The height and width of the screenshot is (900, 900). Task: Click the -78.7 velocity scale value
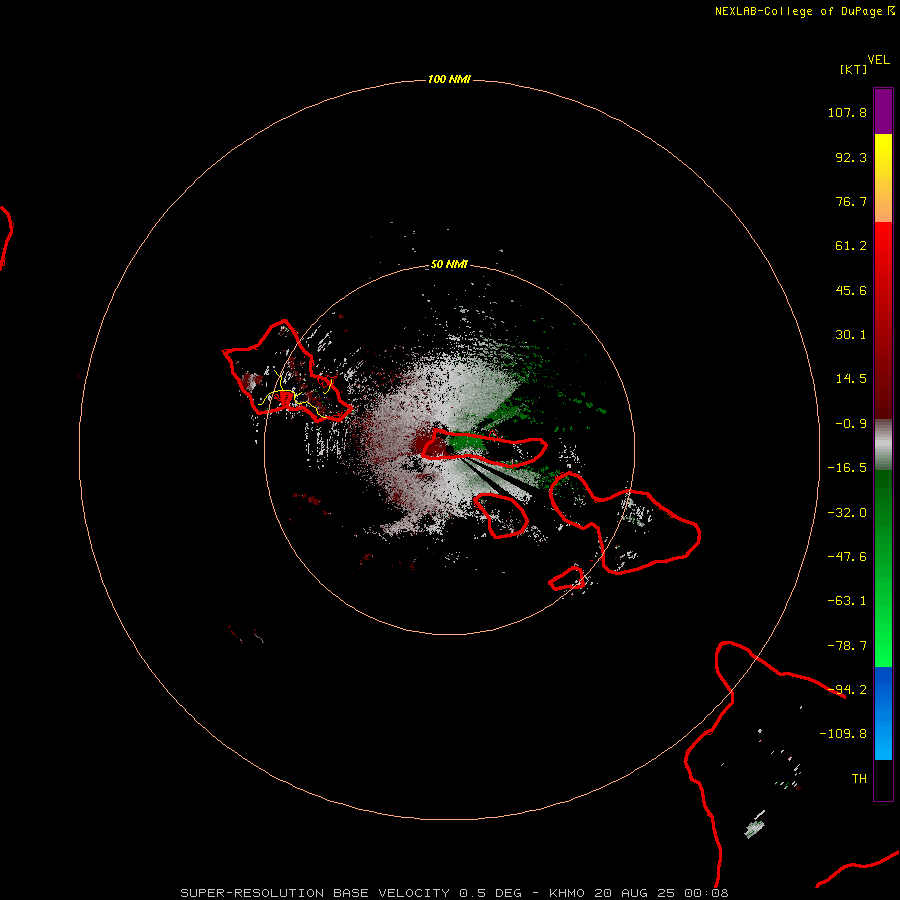[847, 646]
